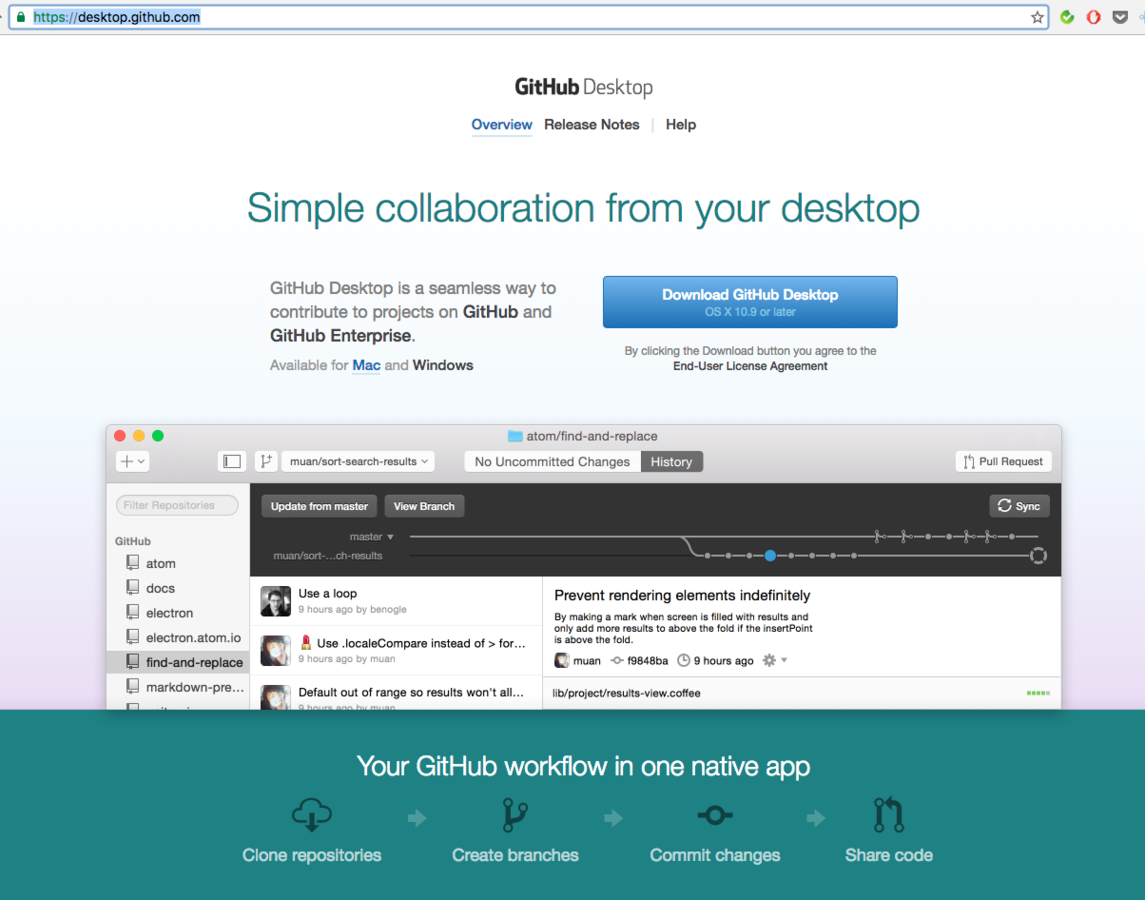Open the commit gear settings dropdown
Screen dimensions: 1145x900
point(774,660)
